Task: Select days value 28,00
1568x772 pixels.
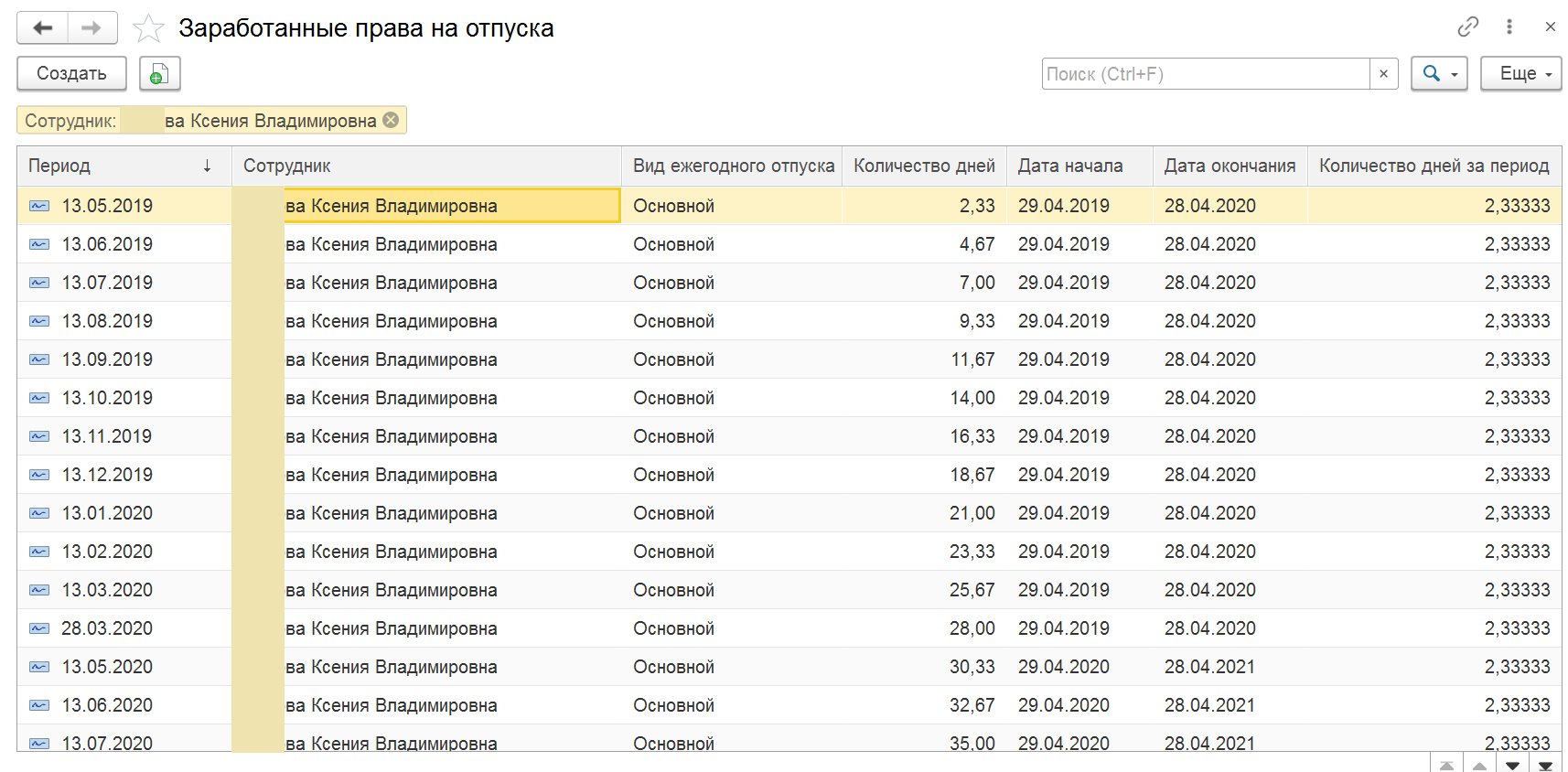Action: 972,628
